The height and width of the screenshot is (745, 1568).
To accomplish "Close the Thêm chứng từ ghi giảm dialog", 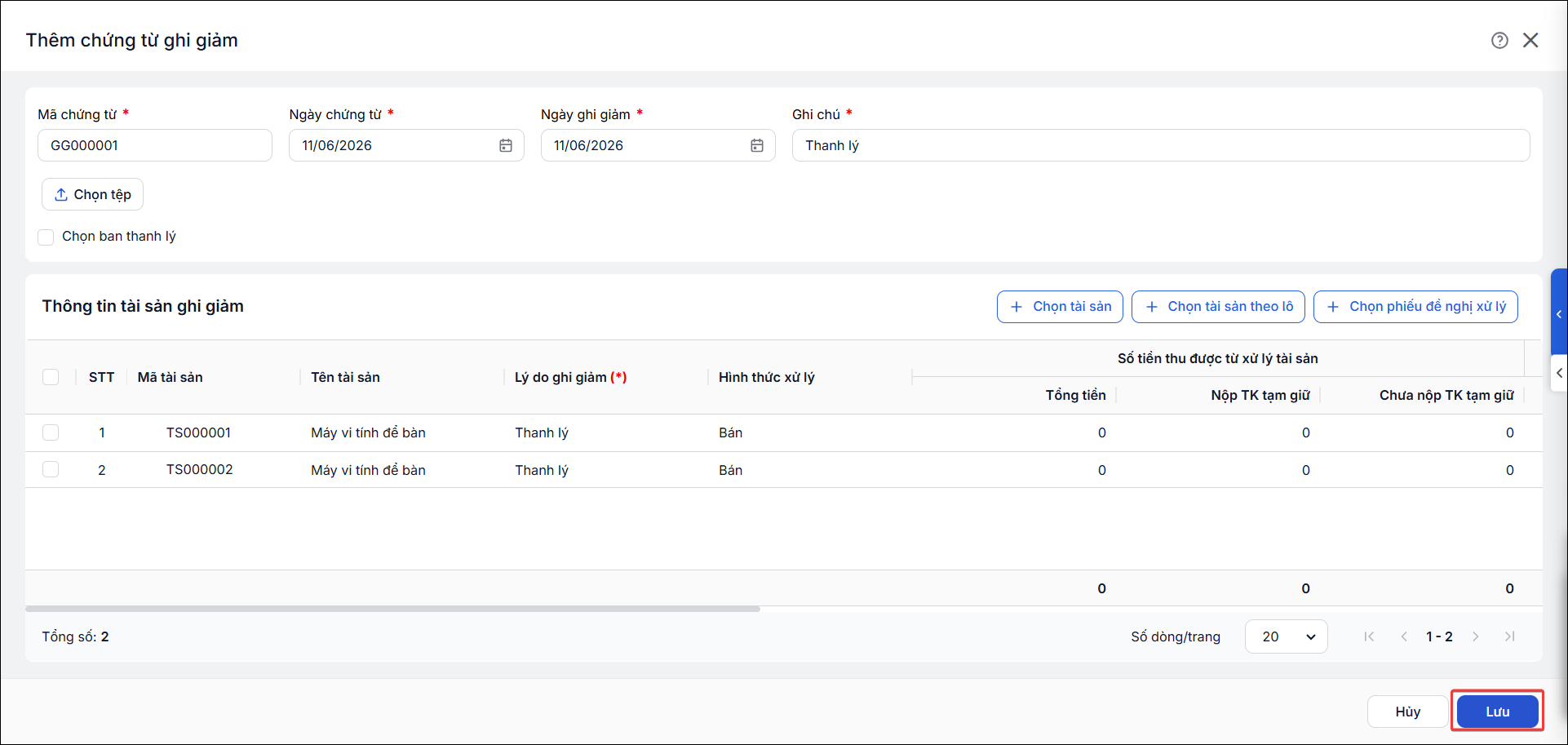I will click(x=1530, y=40).
